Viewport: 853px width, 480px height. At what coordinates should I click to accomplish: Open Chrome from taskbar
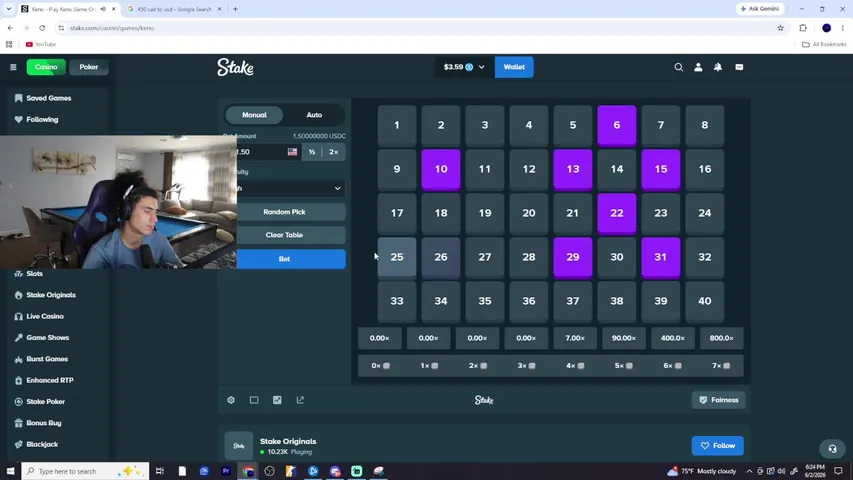click(x=248, y=471)
